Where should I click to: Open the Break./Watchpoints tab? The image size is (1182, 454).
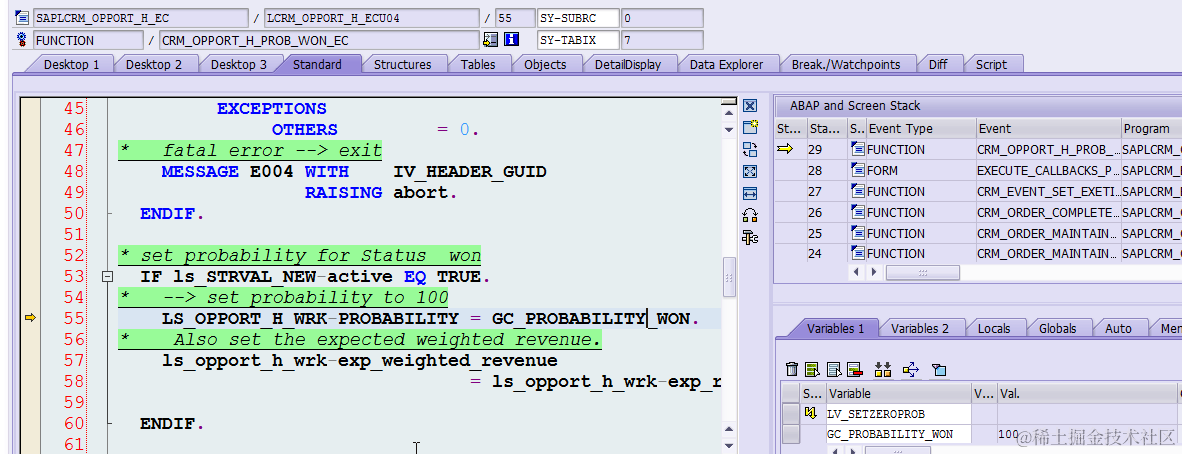[846, 64]
